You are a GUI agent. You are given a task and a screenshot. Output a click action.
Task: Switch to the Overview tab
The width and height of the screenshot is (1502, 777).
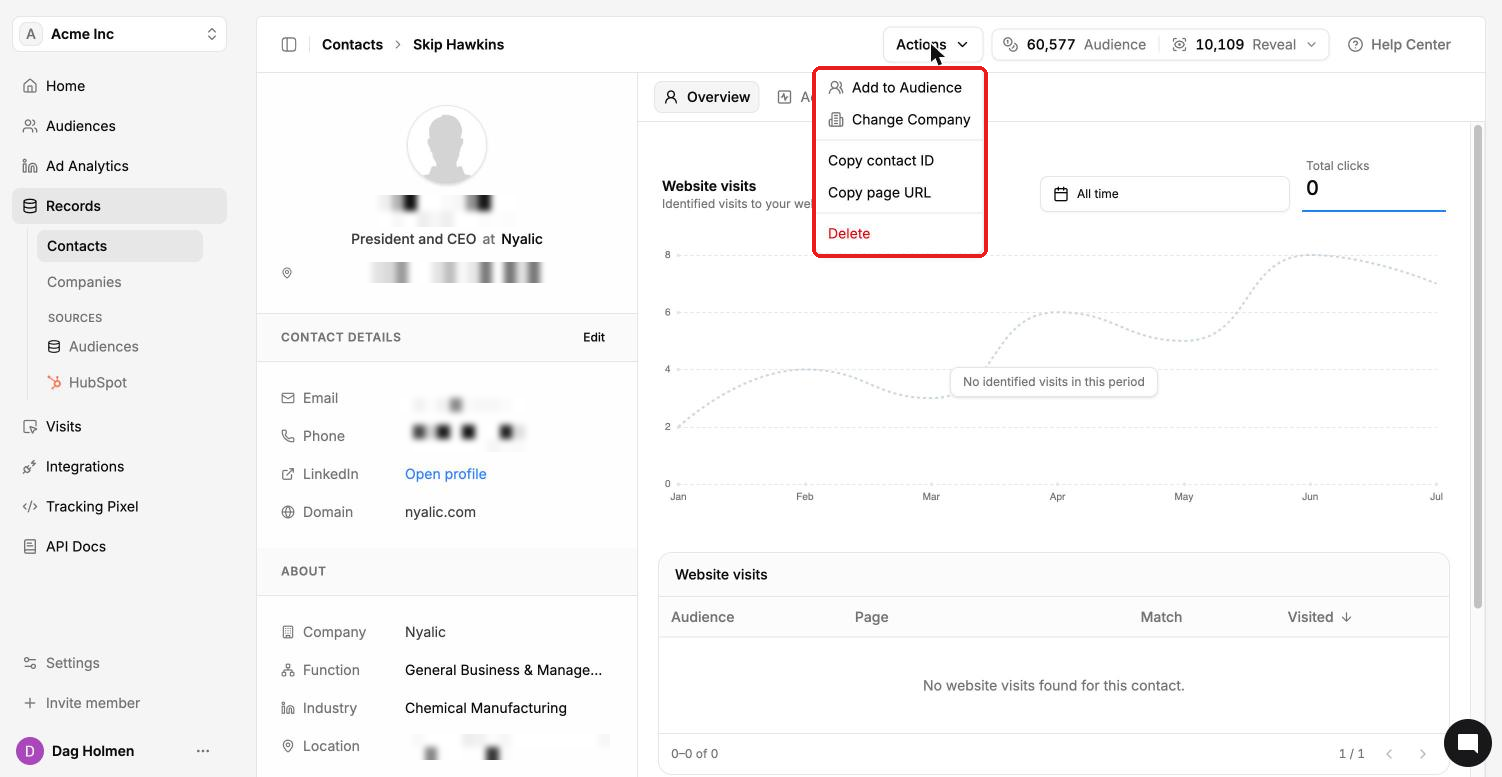[x=707, y=97]
